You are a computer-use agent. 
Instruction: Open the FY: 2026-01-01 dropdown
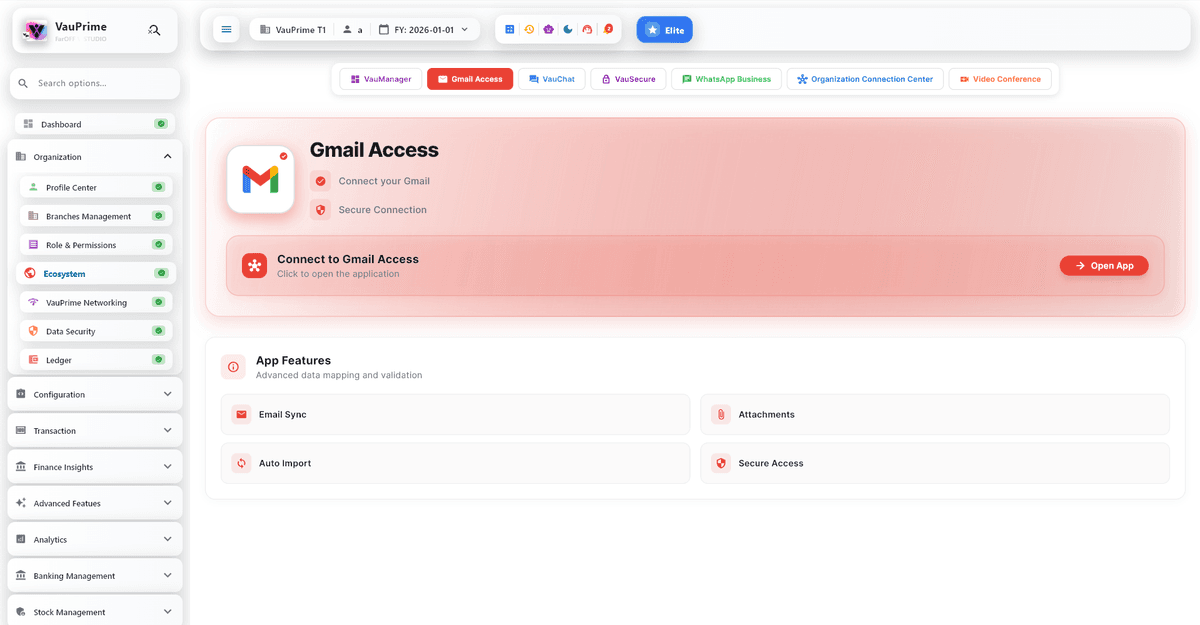[x=423, y=30]
